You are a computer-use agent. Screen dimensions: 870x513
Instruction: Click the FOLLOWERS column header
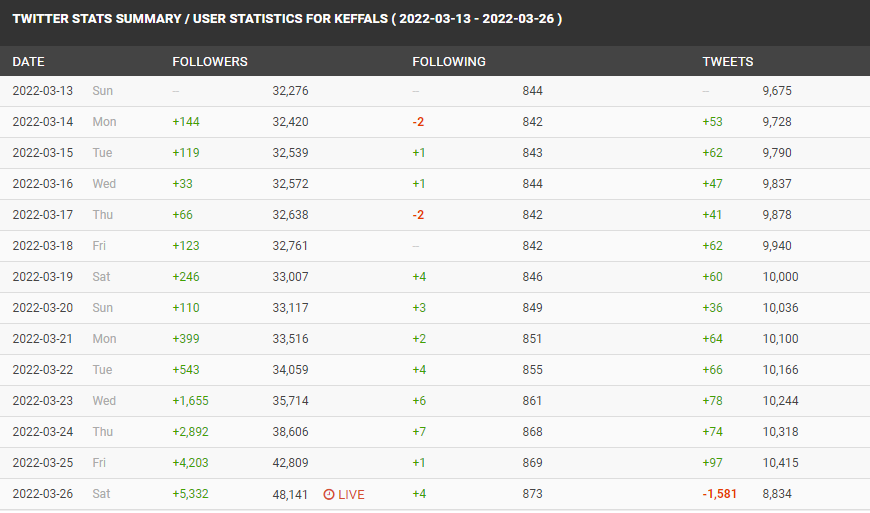click(x=210, y=62)
